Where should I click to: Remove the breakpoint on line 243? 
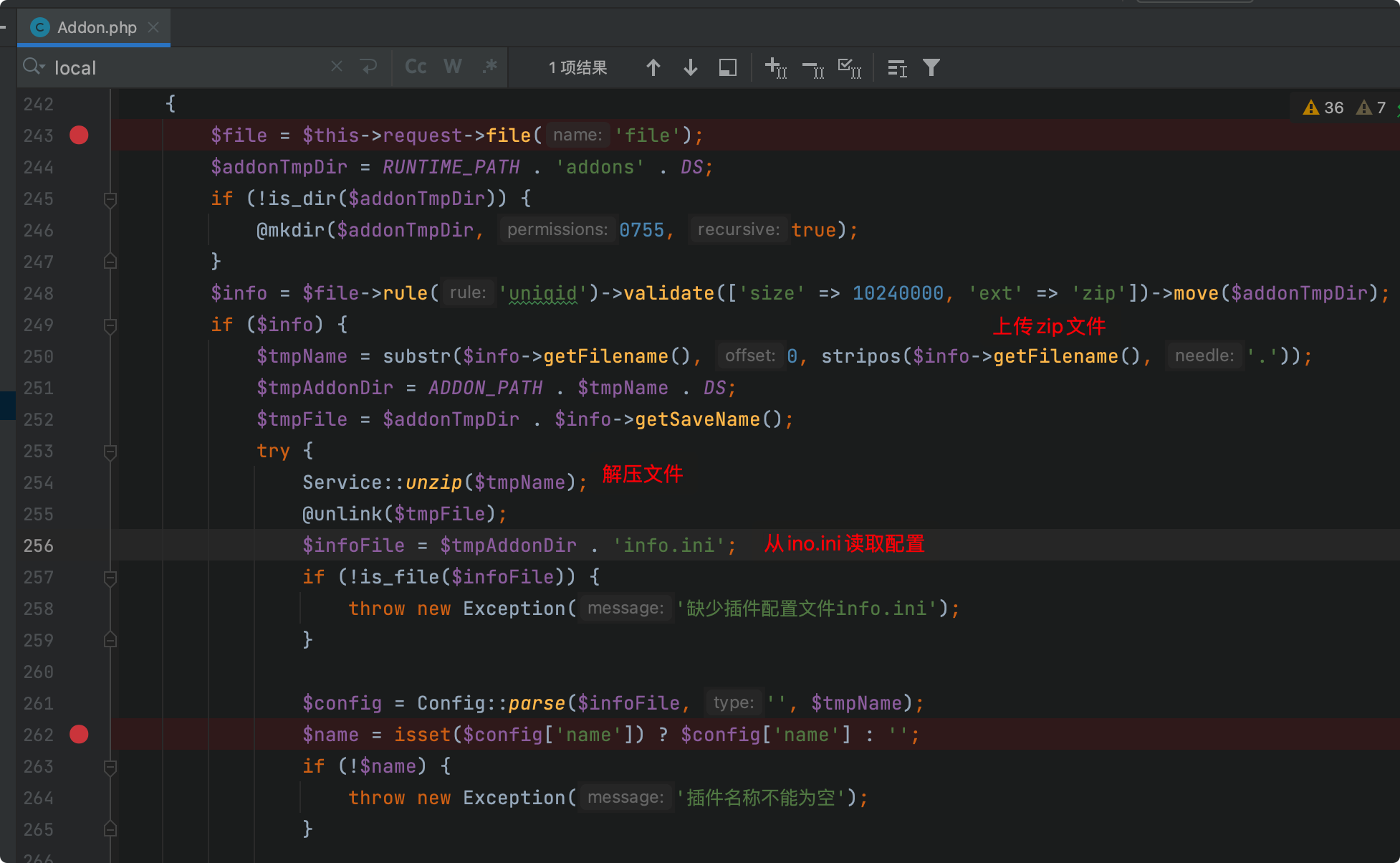pyautogui.click(x=79, y=135)
